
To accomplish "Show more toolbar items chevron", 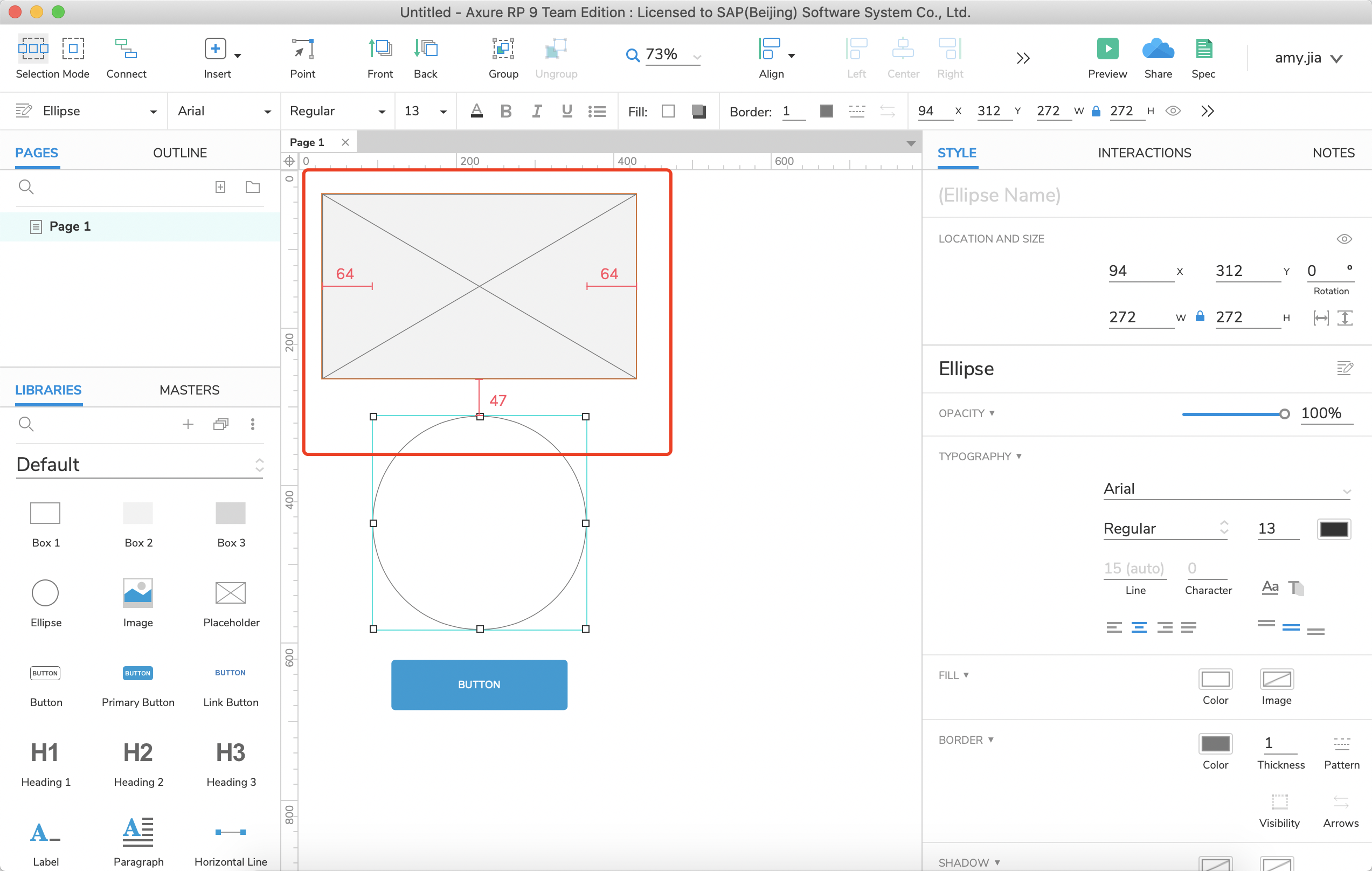I will tap(1023, 58).
